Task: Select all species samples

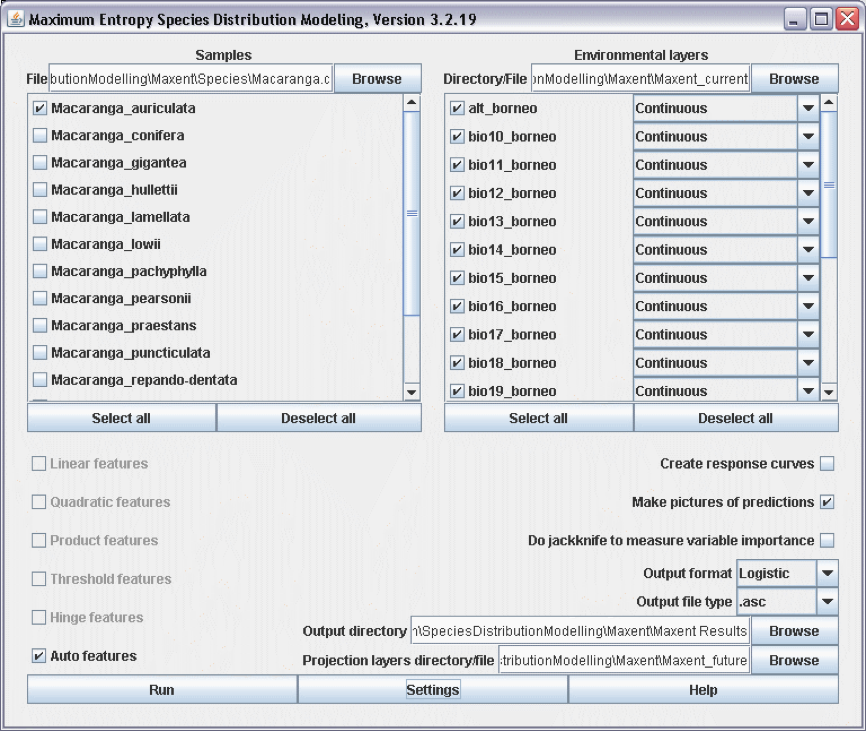Action: (122, 418)
